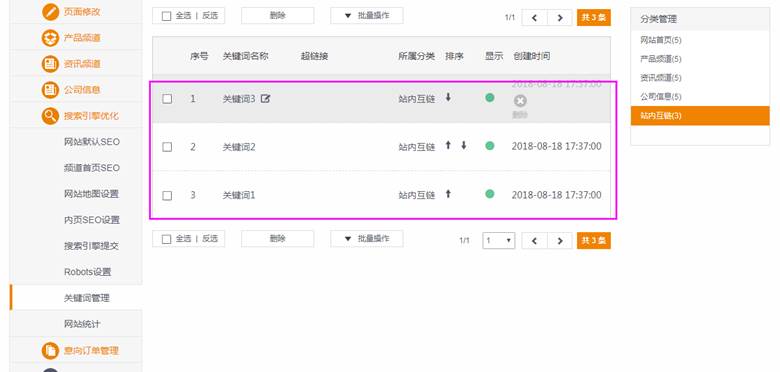This screenshot has width=780, height=372.
Task: Open 频道首页SEO menu item
Action: pos(92,168)
